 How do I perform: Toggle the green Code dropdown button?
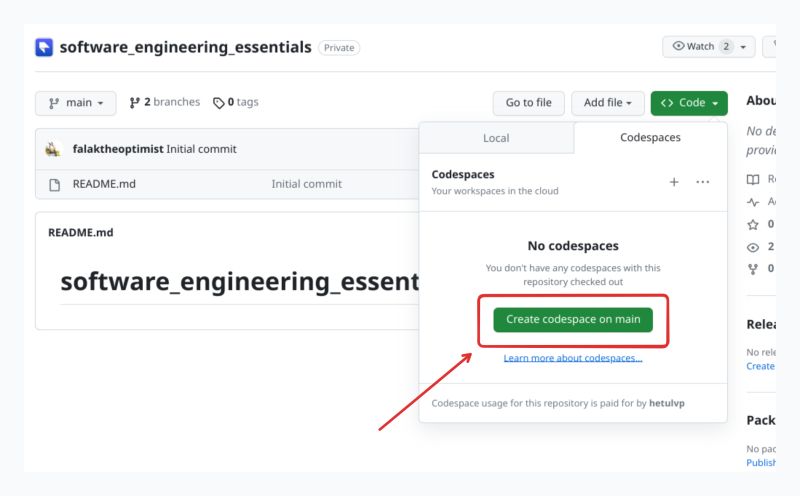click(689, 103)
